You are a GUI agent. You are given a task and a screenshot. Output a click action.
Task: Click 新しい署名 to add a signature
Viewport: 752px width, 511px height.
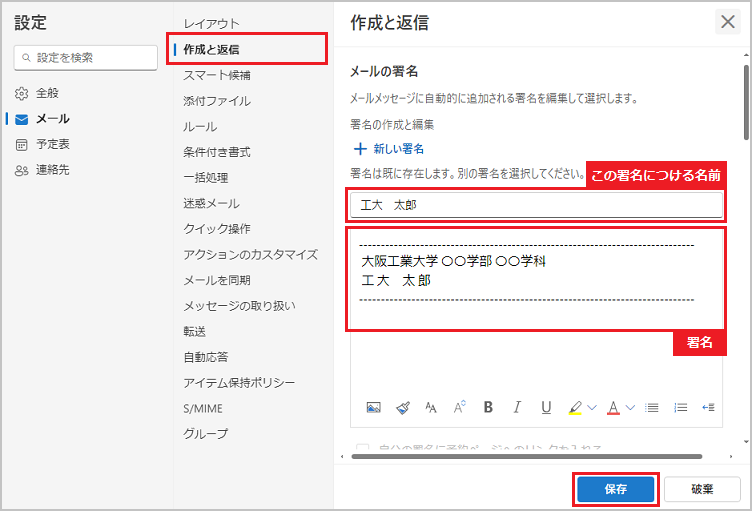(389, 148)
